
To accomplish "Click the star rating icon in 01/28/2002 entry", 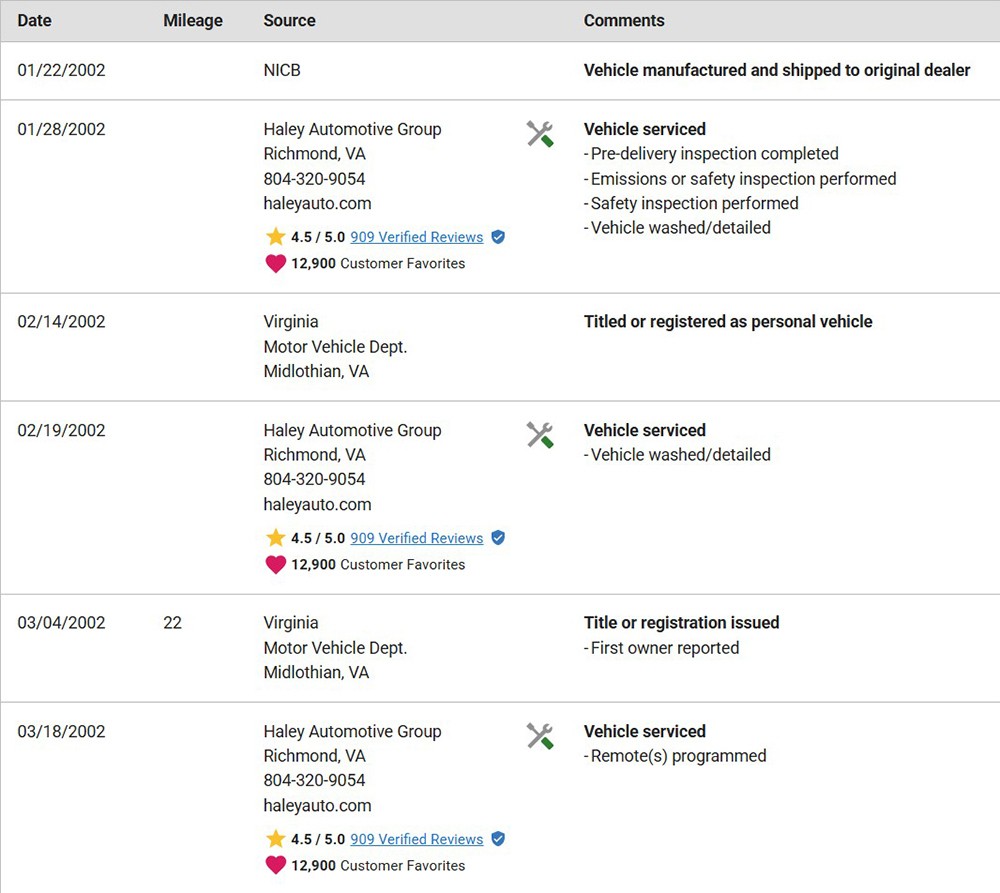I will point(275,237).
